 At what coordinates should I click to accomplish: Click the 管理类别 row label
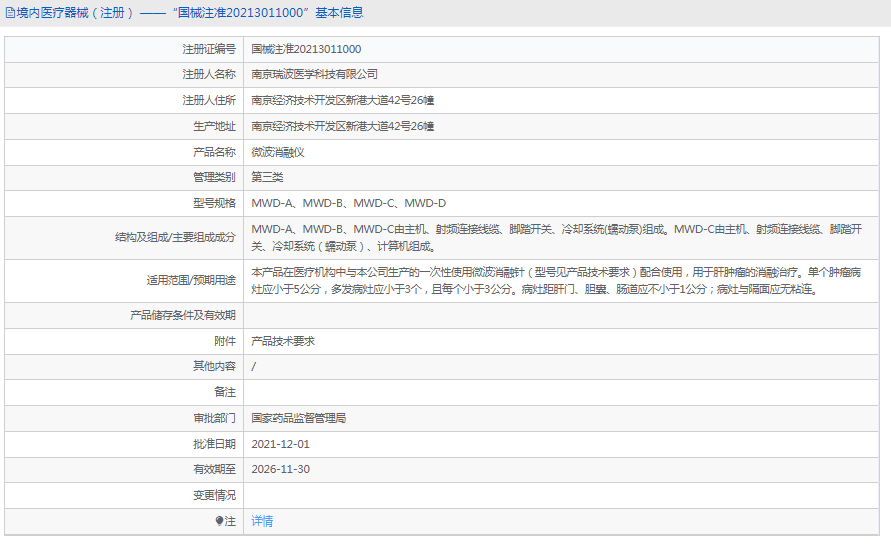tap(214, 177)
